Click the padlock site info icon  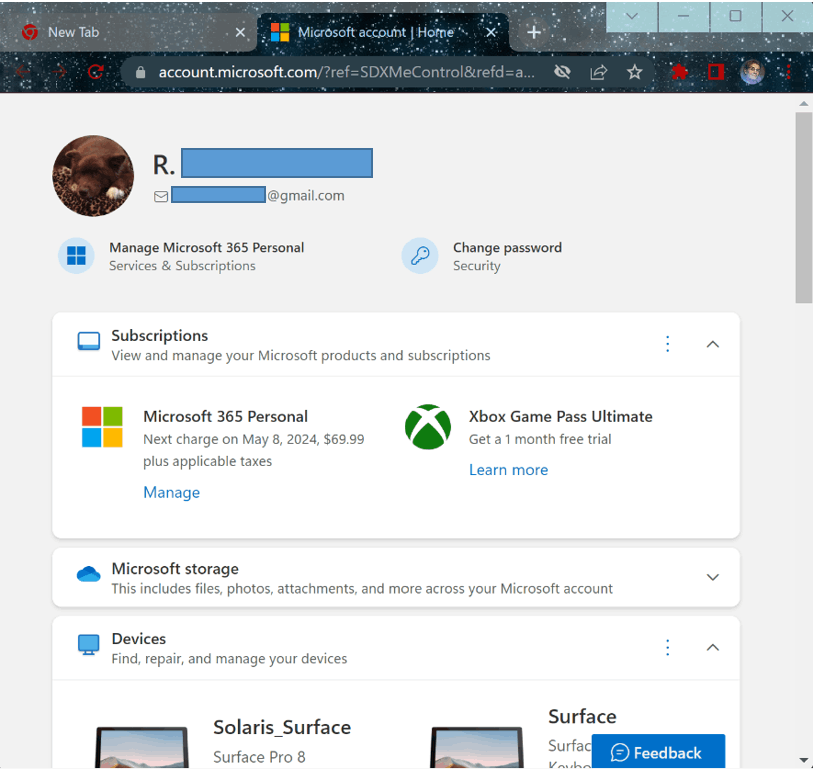[x=140, y=72]
